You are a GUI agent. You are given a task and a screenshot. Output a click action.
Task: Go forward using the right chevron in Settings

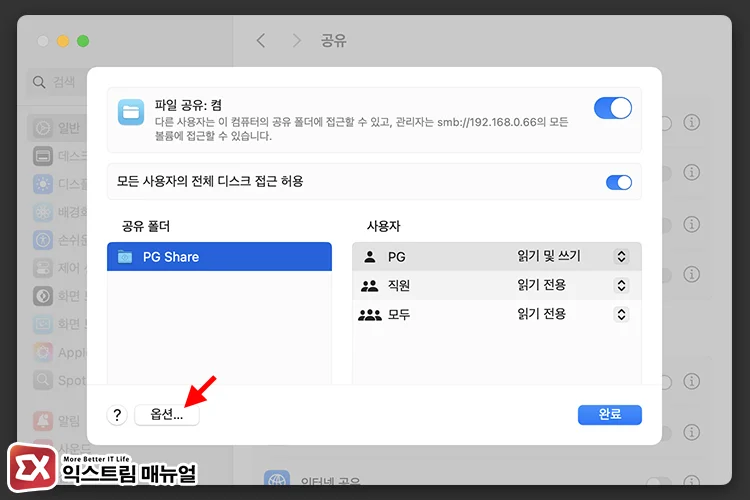[297, 41]
